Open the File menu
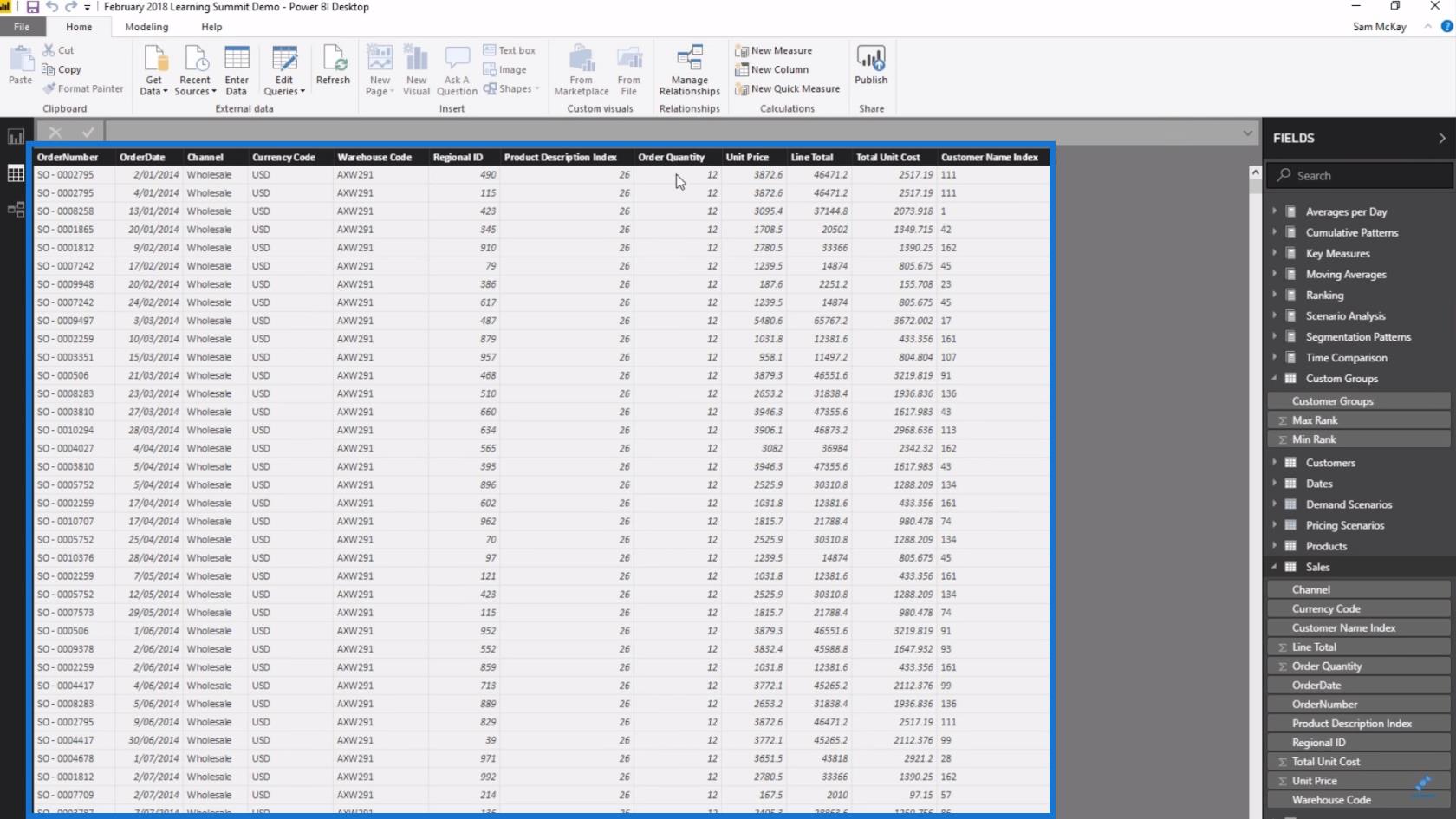 click(22, 27)
